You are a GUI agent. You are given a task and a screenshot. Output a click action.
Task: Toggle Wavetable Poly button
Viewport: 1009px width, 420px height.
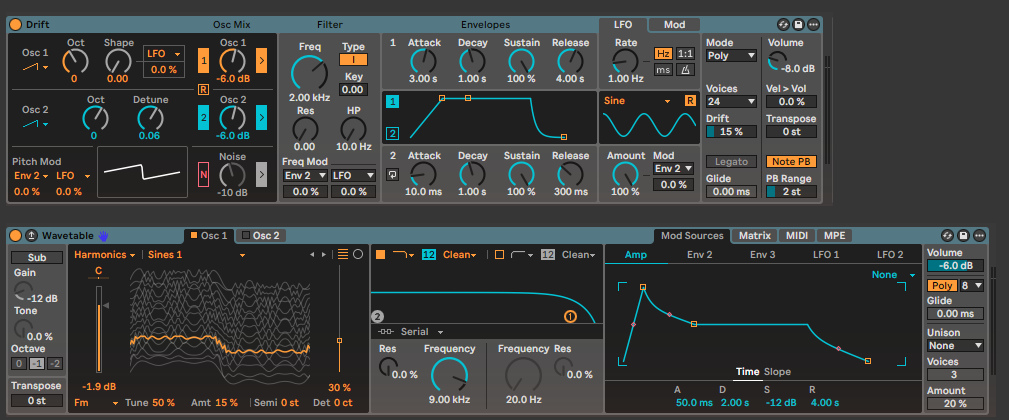pyautogui.click(x=941, y=285)
